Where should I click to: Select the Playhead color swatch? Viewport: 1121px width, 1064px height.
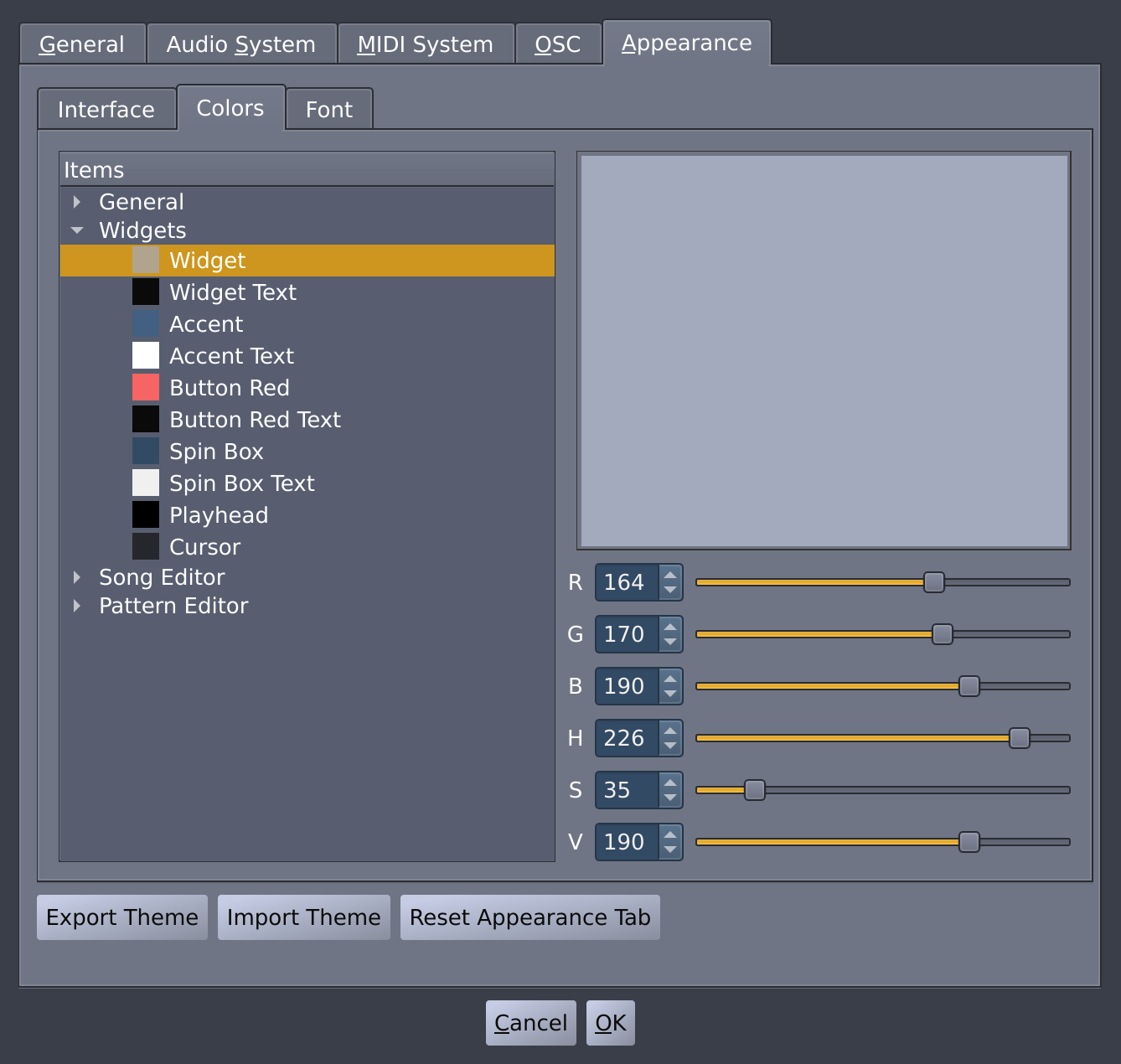[145, 514]
